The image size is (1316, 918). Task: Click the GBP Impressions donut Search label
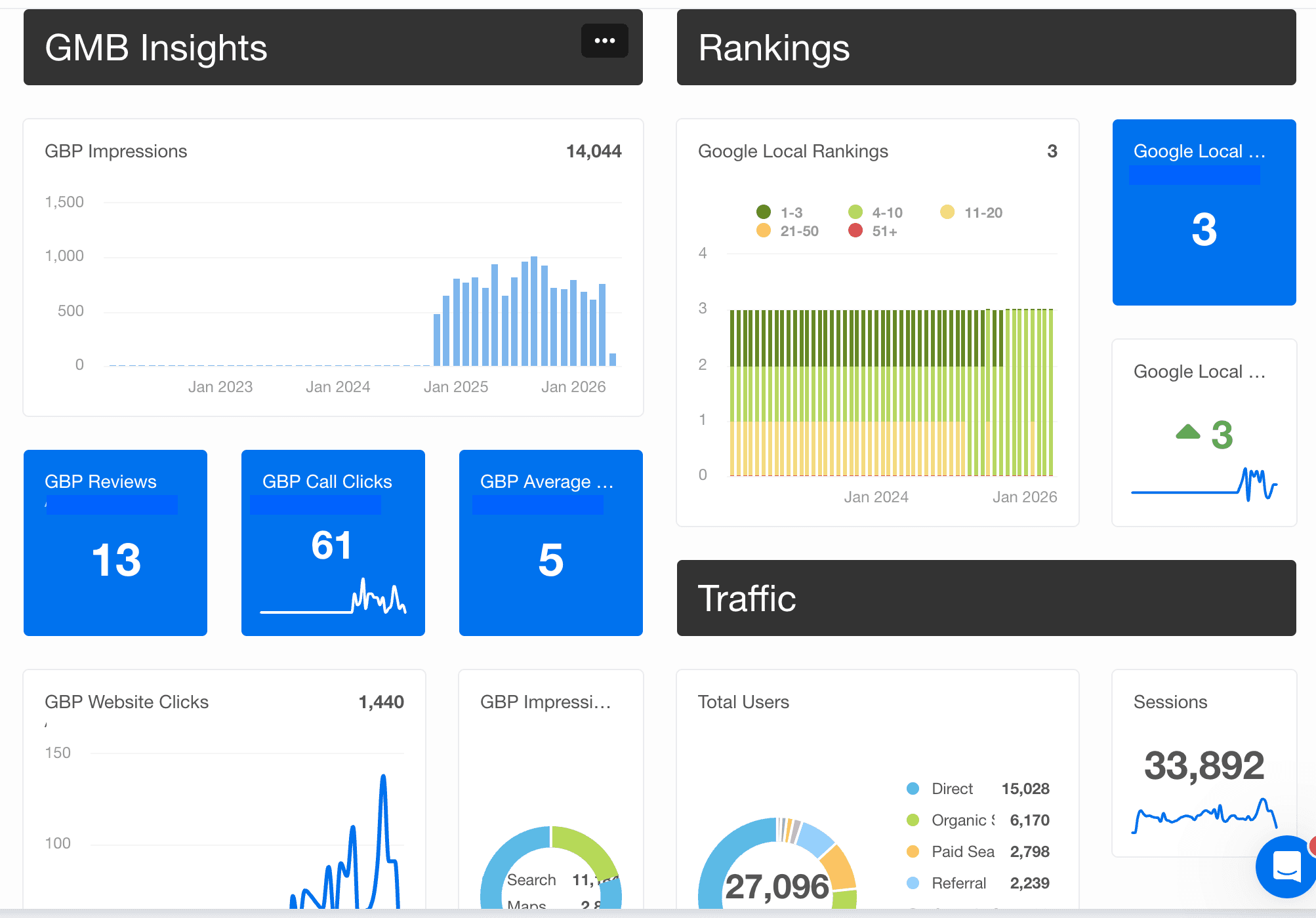531,880
